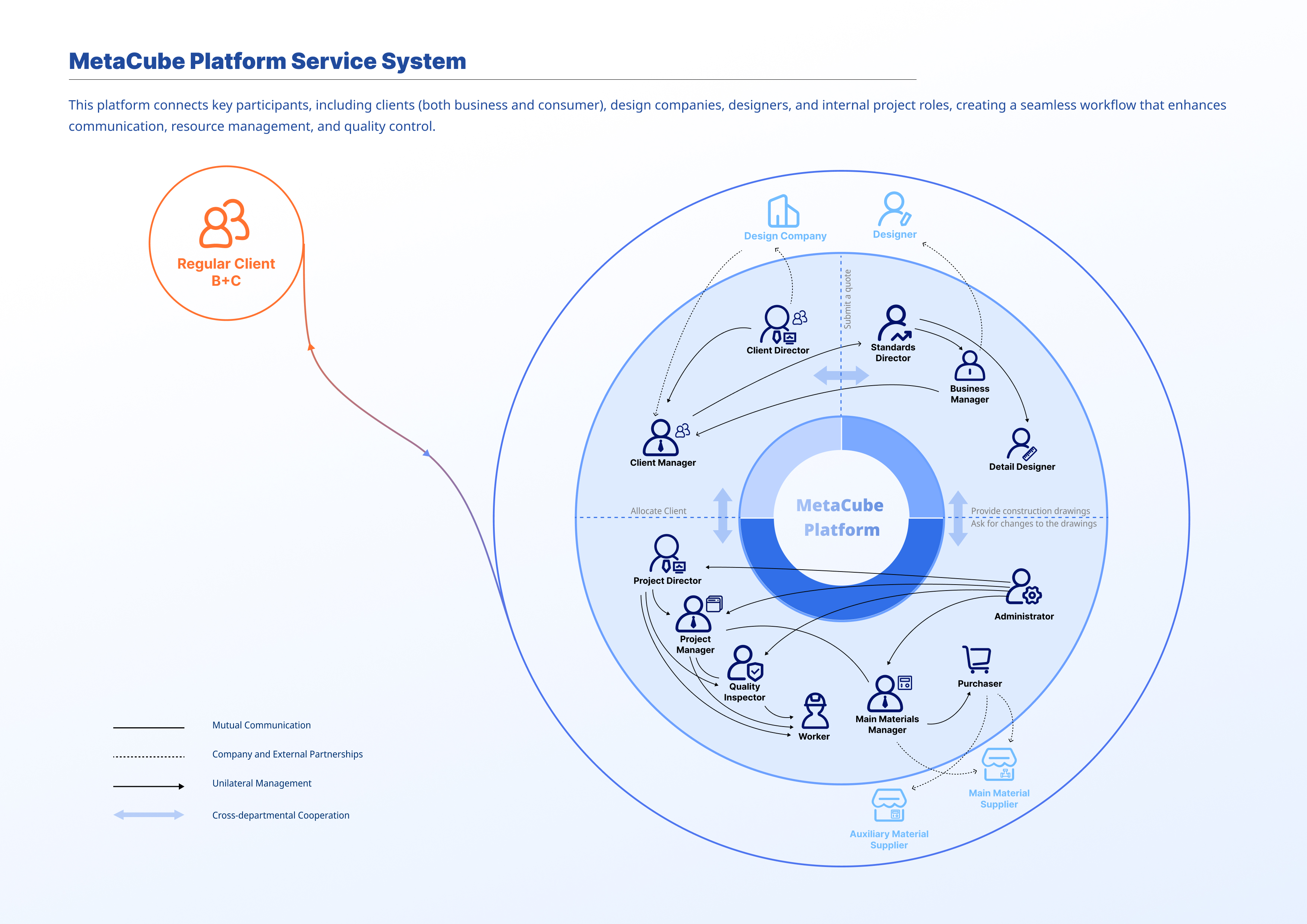Select the Project Director icon
The width and height of the screenshot is (1307, 924).
pos(667,553)
